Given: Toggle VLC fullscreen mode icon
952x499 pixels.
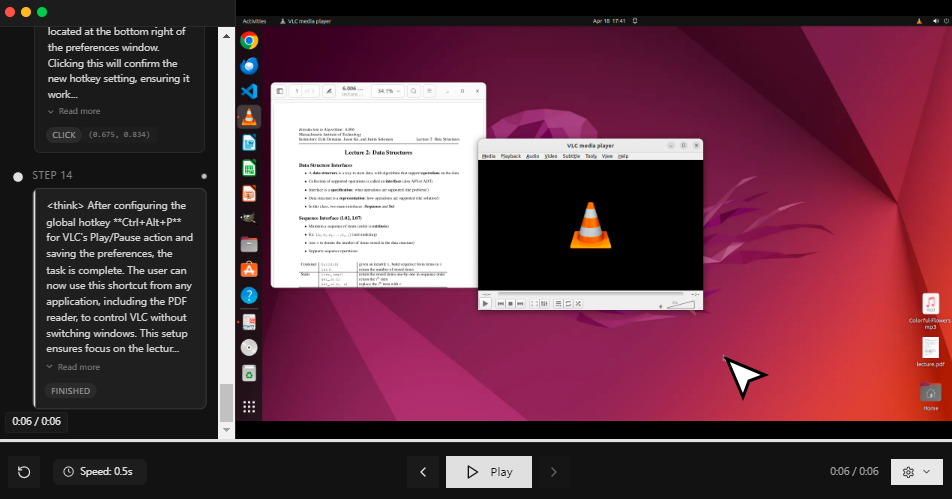Looking at the screenshot, I should [x=533, y=303].
